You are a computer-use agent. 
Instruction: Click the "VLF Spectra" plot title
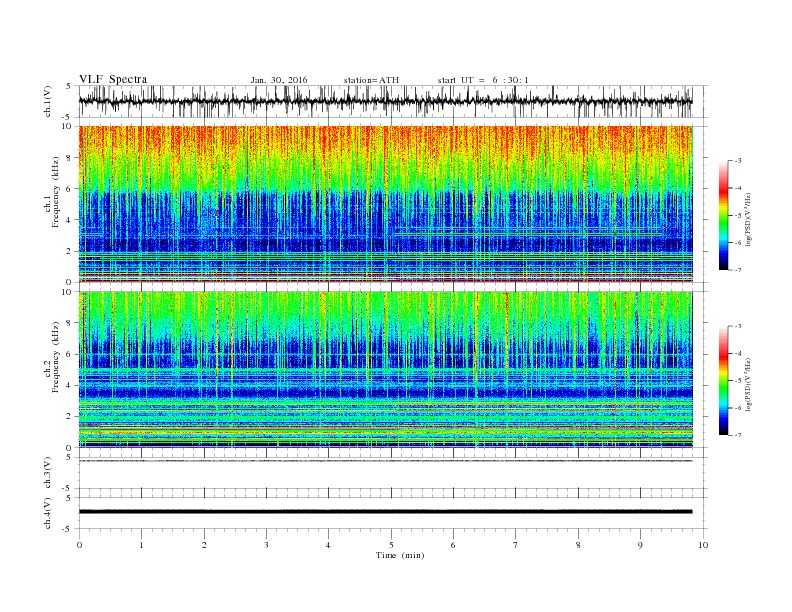pos(113,79)
